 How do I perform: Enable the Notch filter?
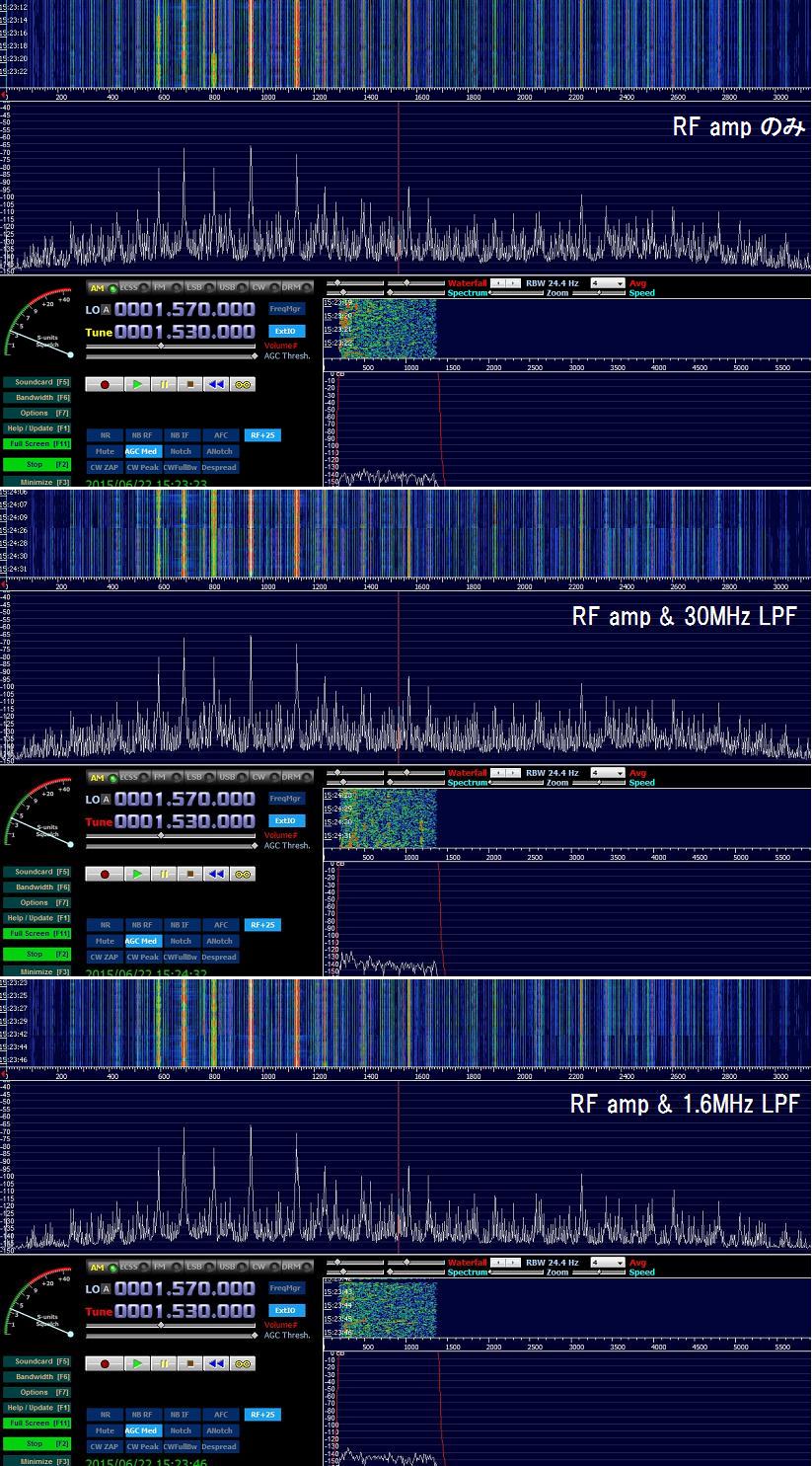coord(181,450)
